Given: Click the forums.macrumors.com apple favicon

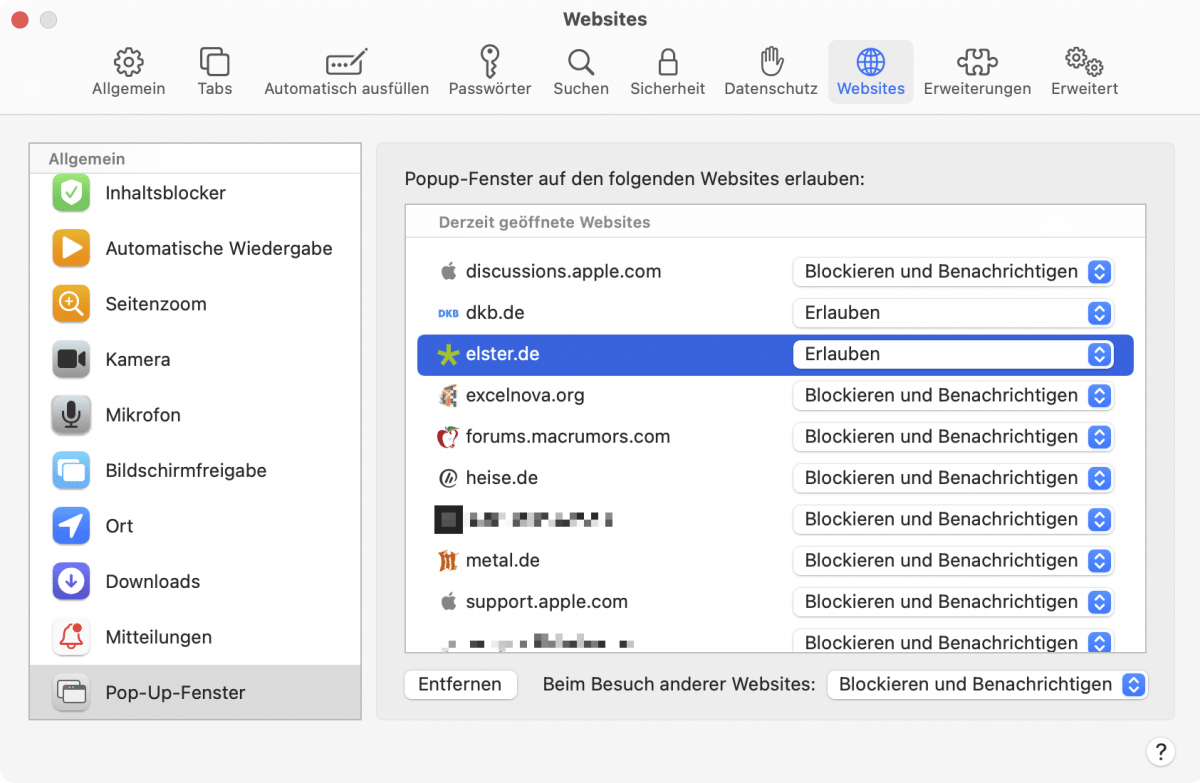Looking at the screenshot, I should pyautogui.click(x=448, y=437).
